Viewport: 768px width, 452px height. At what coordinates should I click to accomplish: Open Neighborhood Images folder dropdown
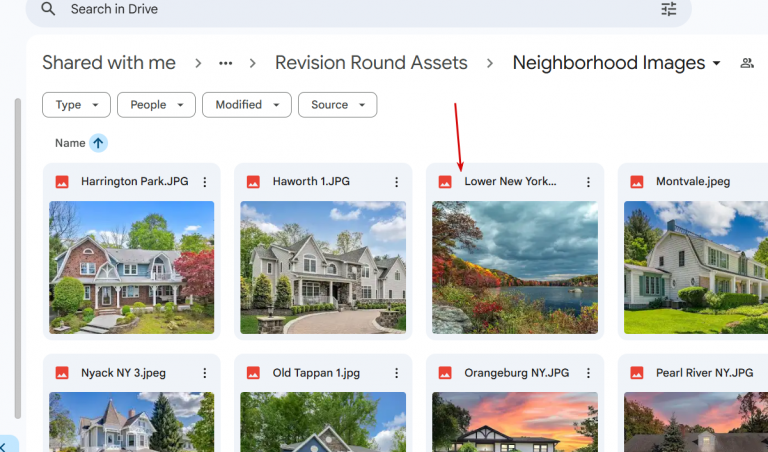click(x=617, y=63)
